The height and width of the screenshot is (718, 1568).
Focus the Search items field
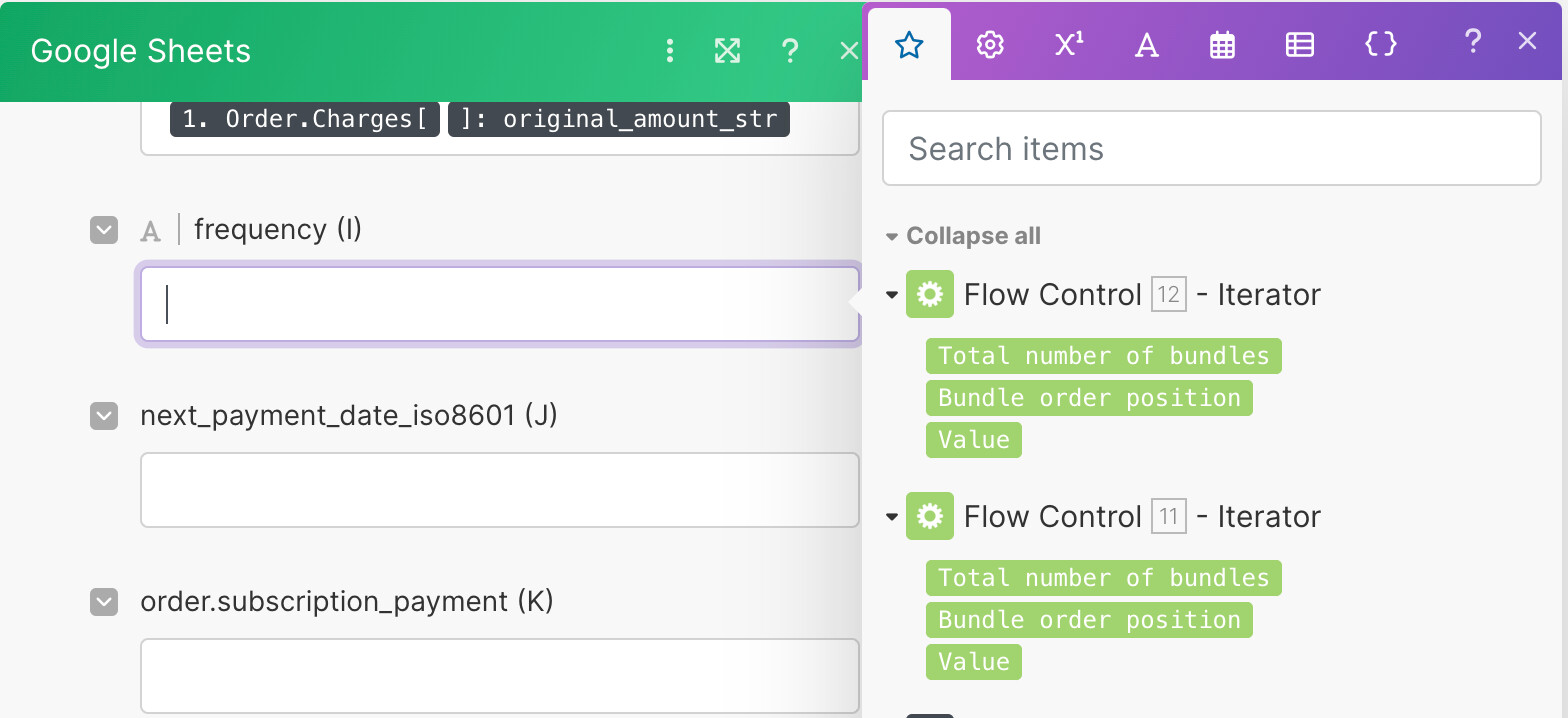1211,148
